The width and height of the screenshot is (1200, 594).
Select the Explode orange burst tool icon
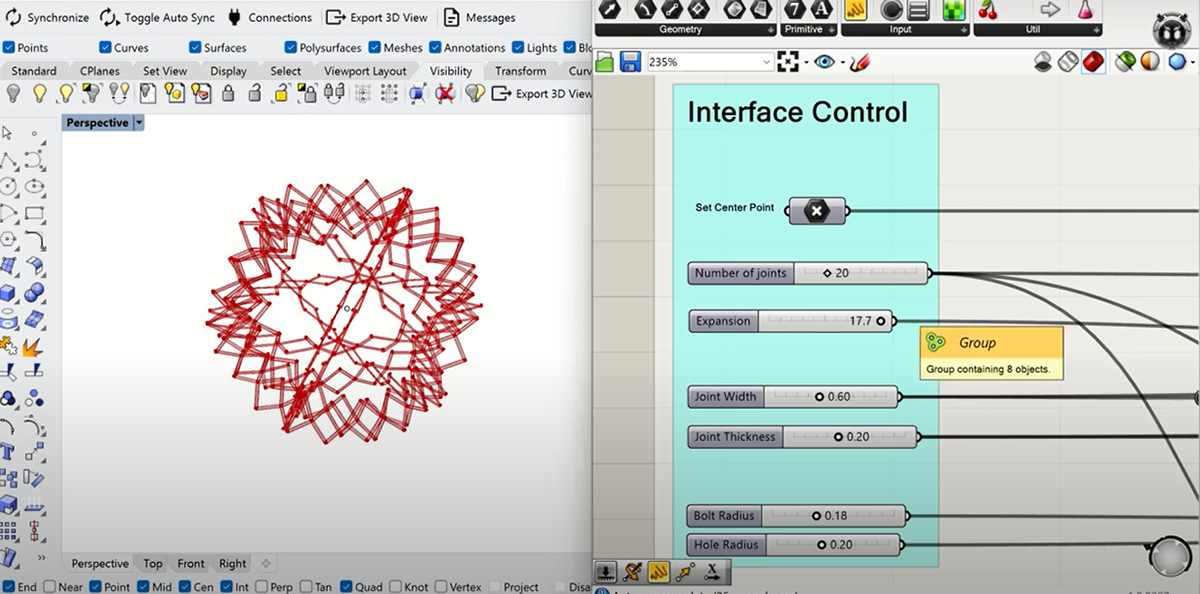point(34,347)
